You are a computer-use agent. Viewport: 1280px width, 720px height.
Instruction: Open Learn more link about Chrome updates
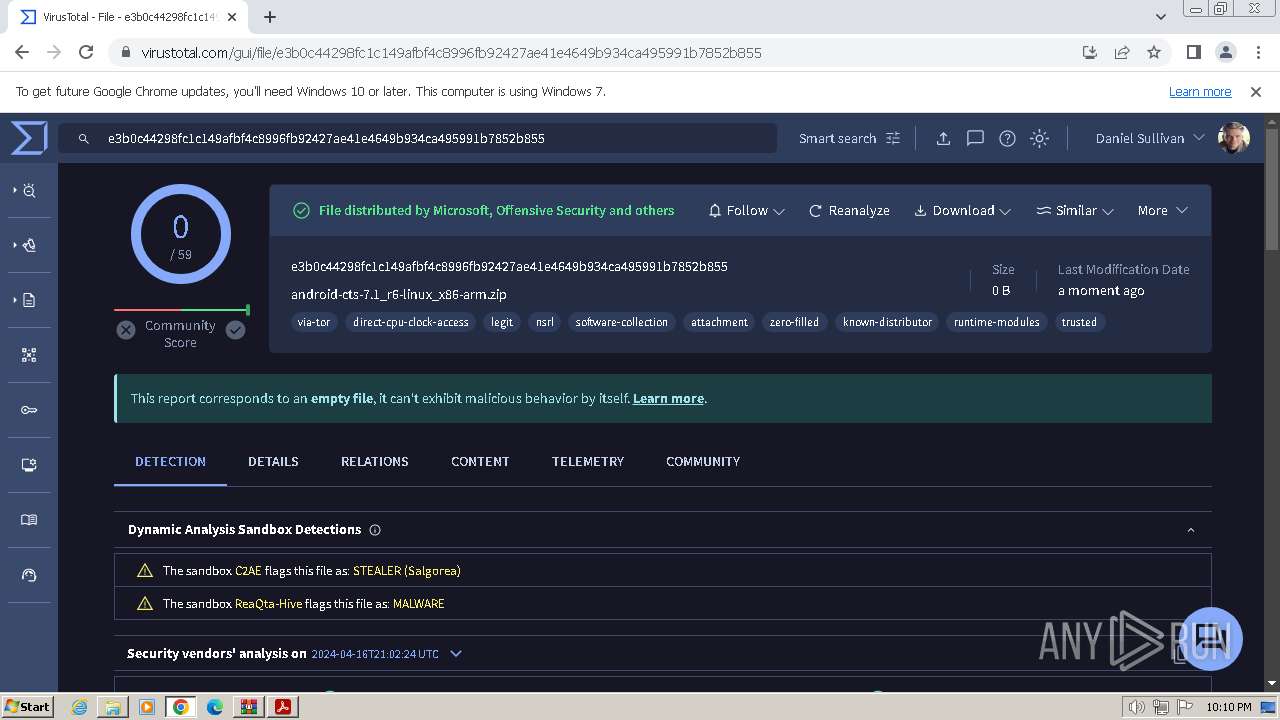pyautogui.click(x=1200, y=92)
